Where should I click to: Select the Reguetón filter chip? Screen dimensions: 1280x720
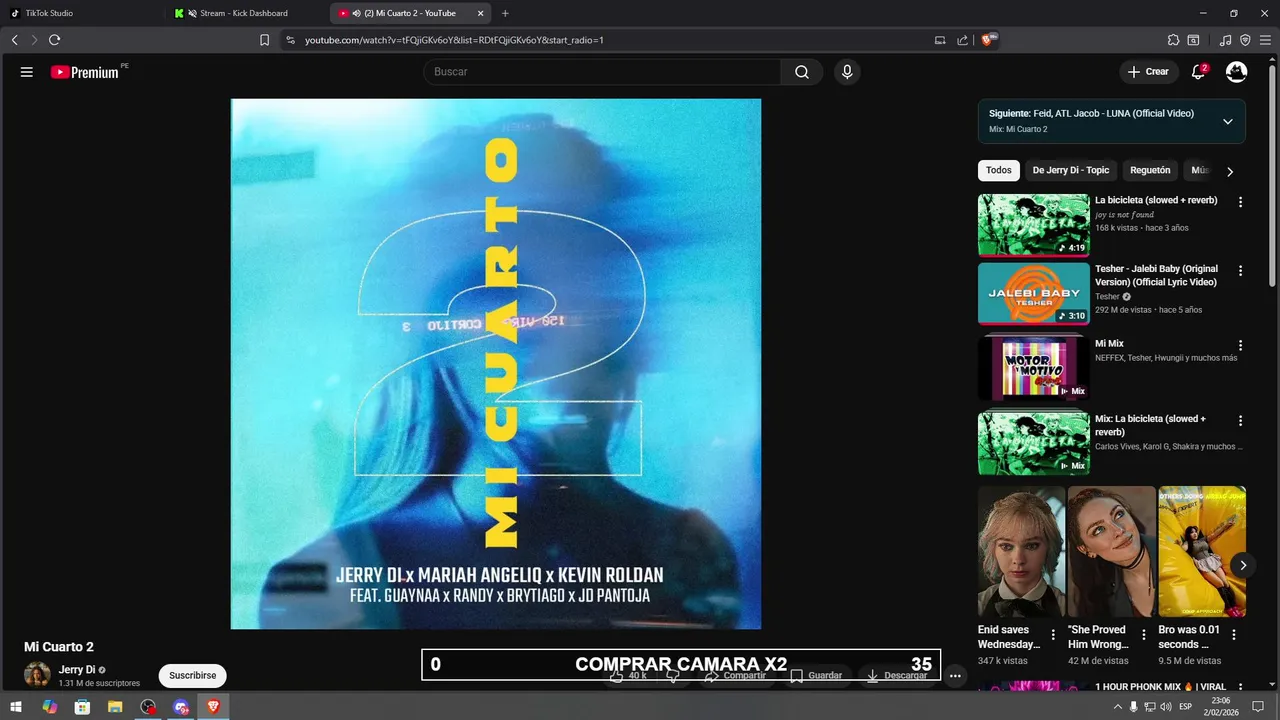pyautogui.click(x=1150, y=171)
